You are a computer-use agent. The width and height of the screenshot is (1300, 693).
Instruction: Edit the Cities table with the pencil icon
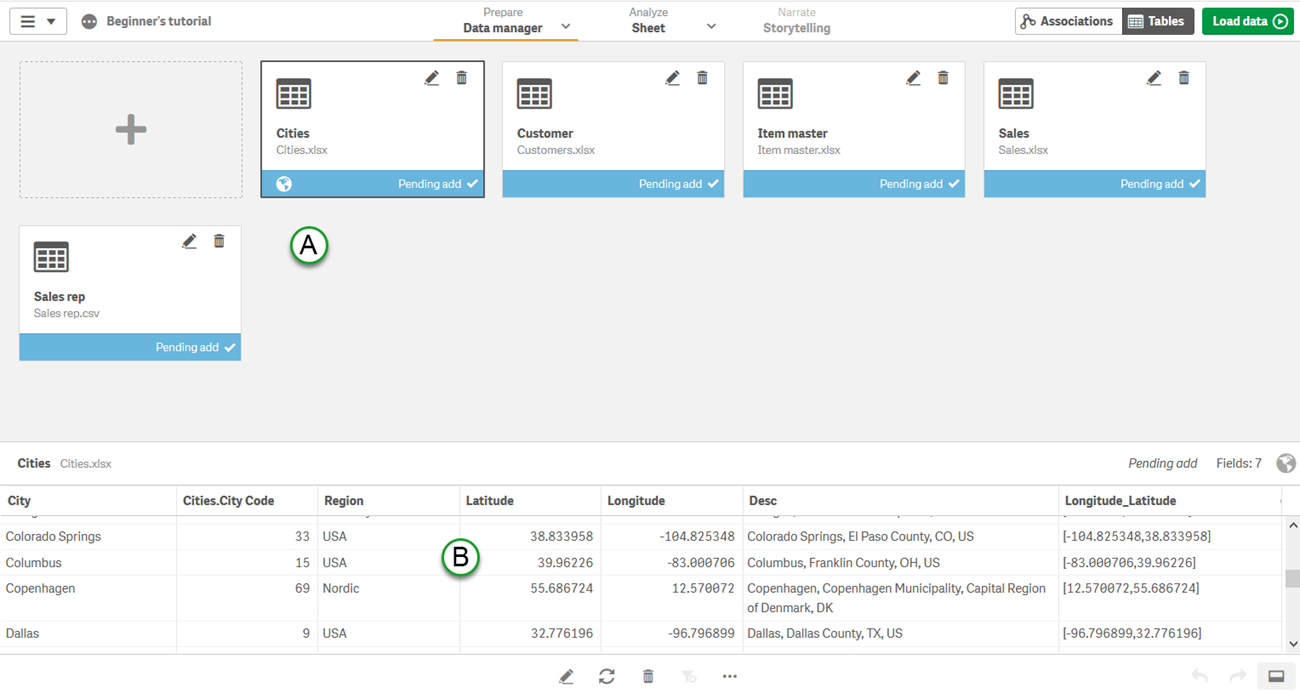pos(432,77)
